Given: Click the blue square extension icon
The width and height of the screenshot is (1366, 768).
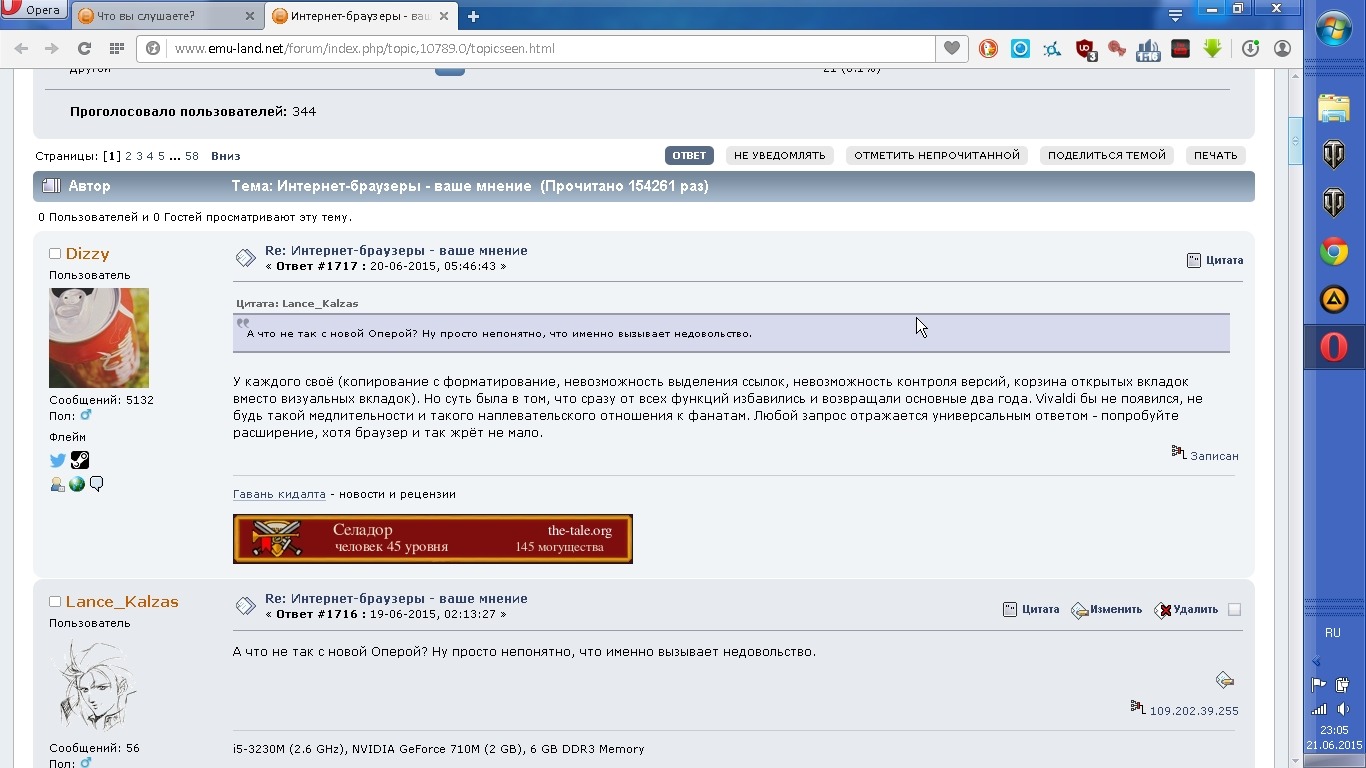Looking at the screenshot, I should [x=1020, y=48].
